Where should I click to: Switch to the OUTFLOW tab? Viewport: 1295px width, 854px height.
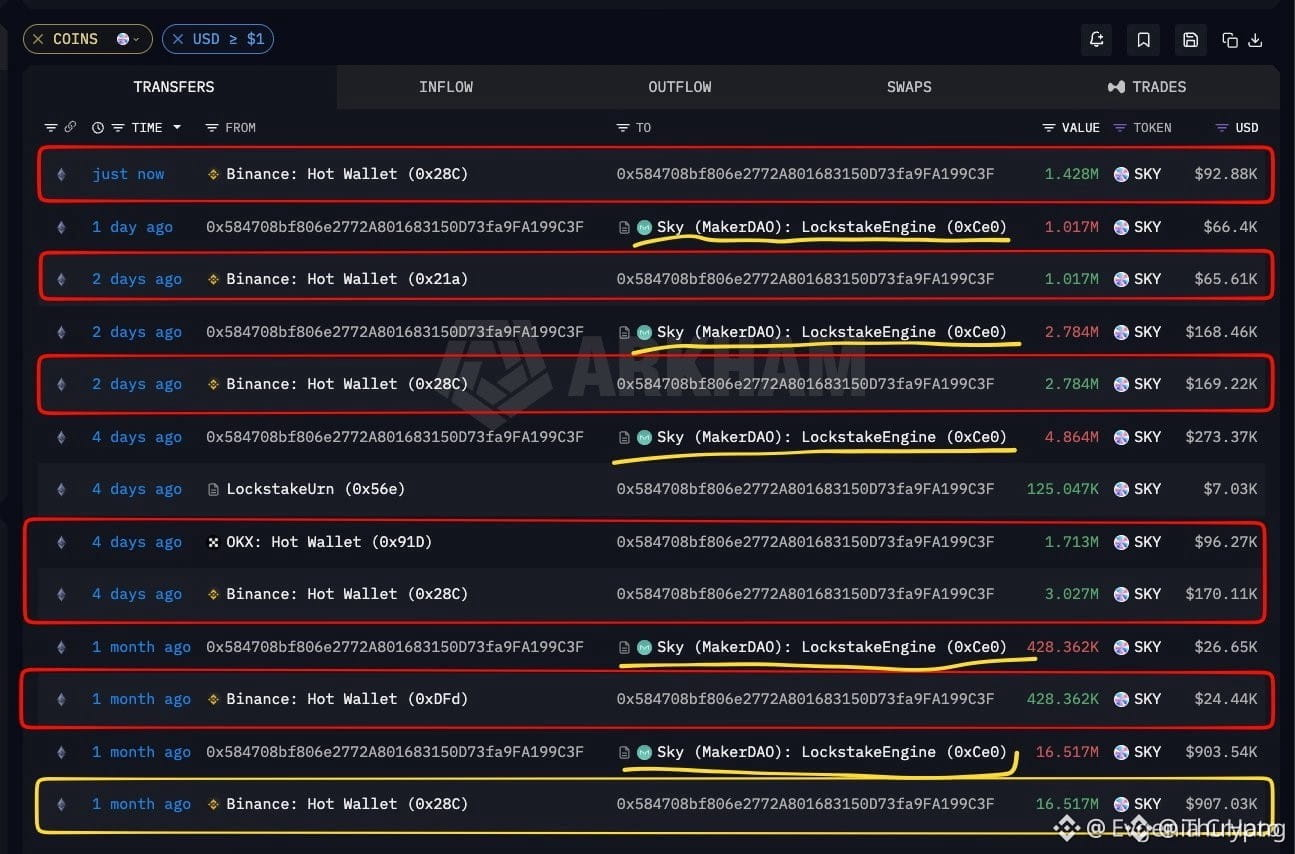680,87
